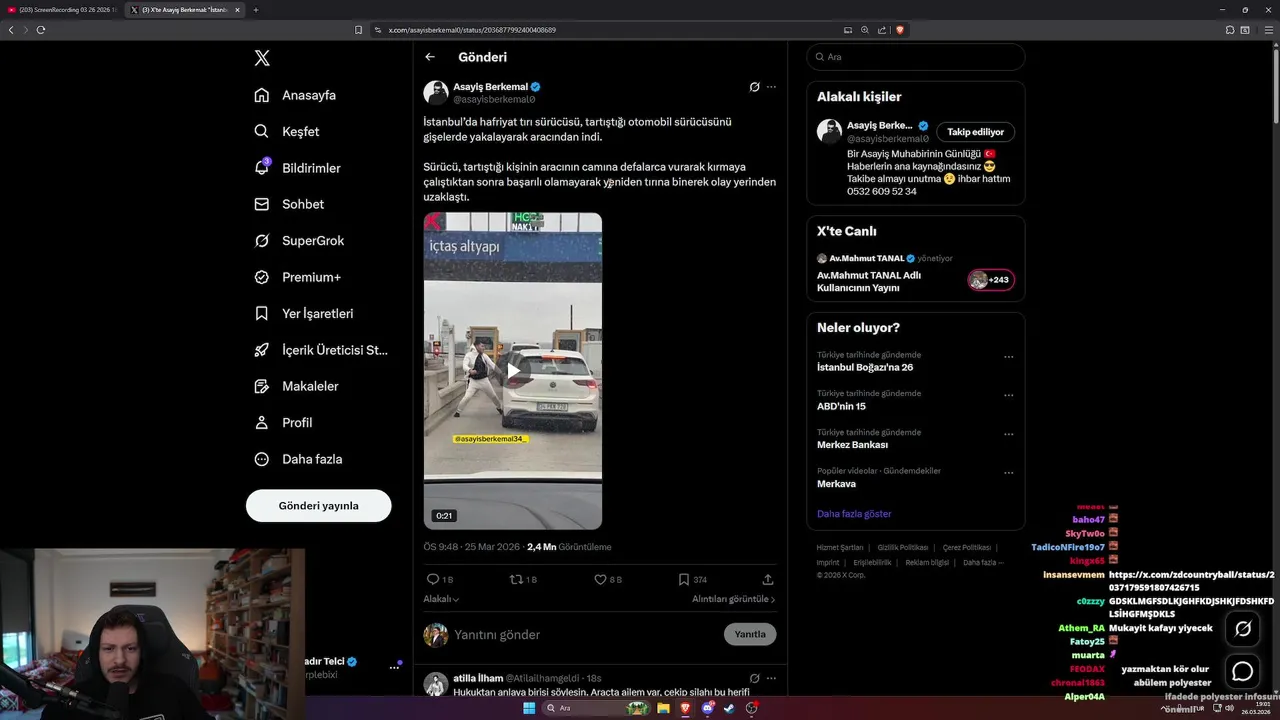Click Grok icon on Asayiş Berkemal's post
1280x720 pixels.
(x=755, y=87)
